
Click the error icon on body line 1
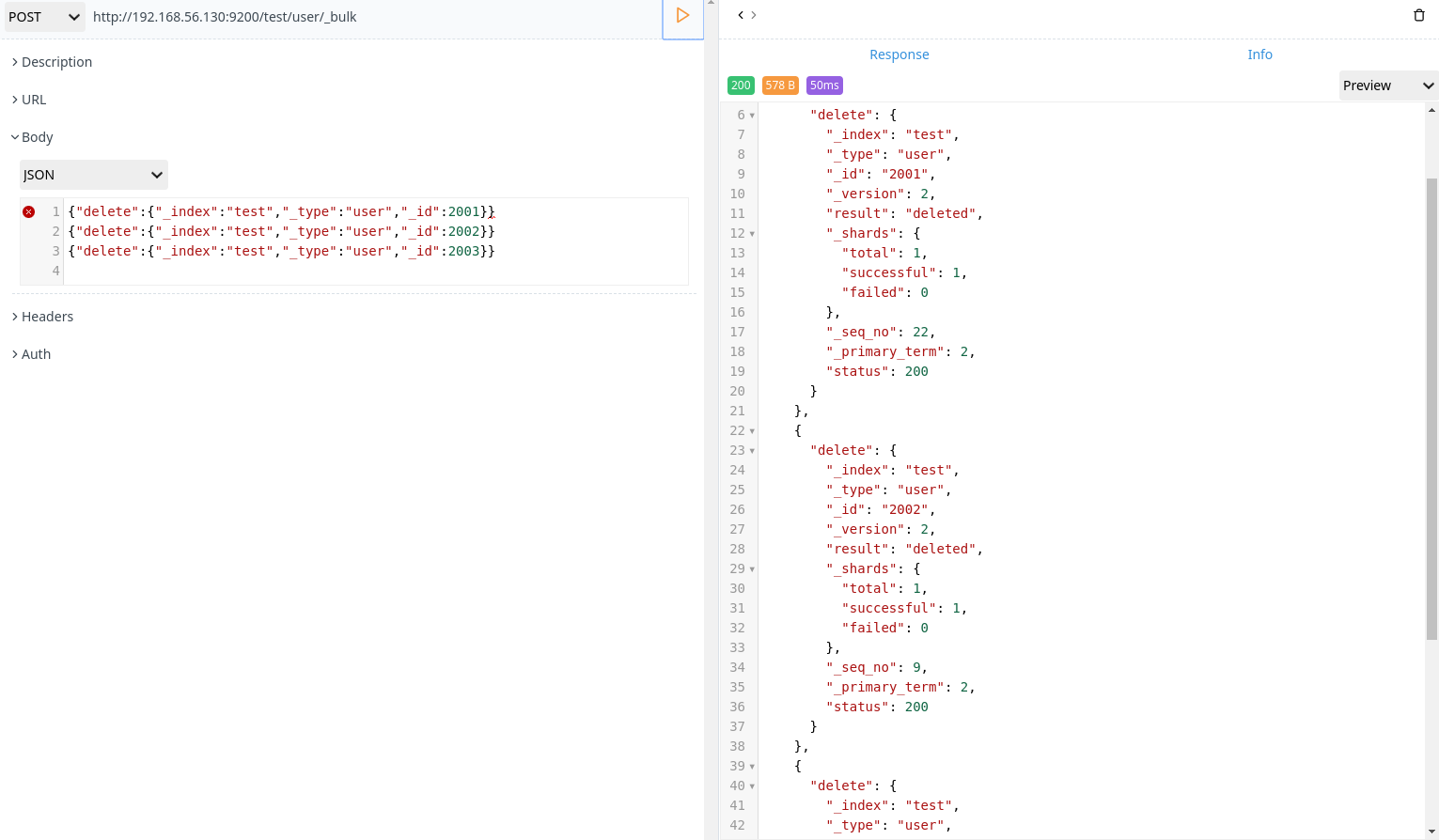tap(27, 211)
